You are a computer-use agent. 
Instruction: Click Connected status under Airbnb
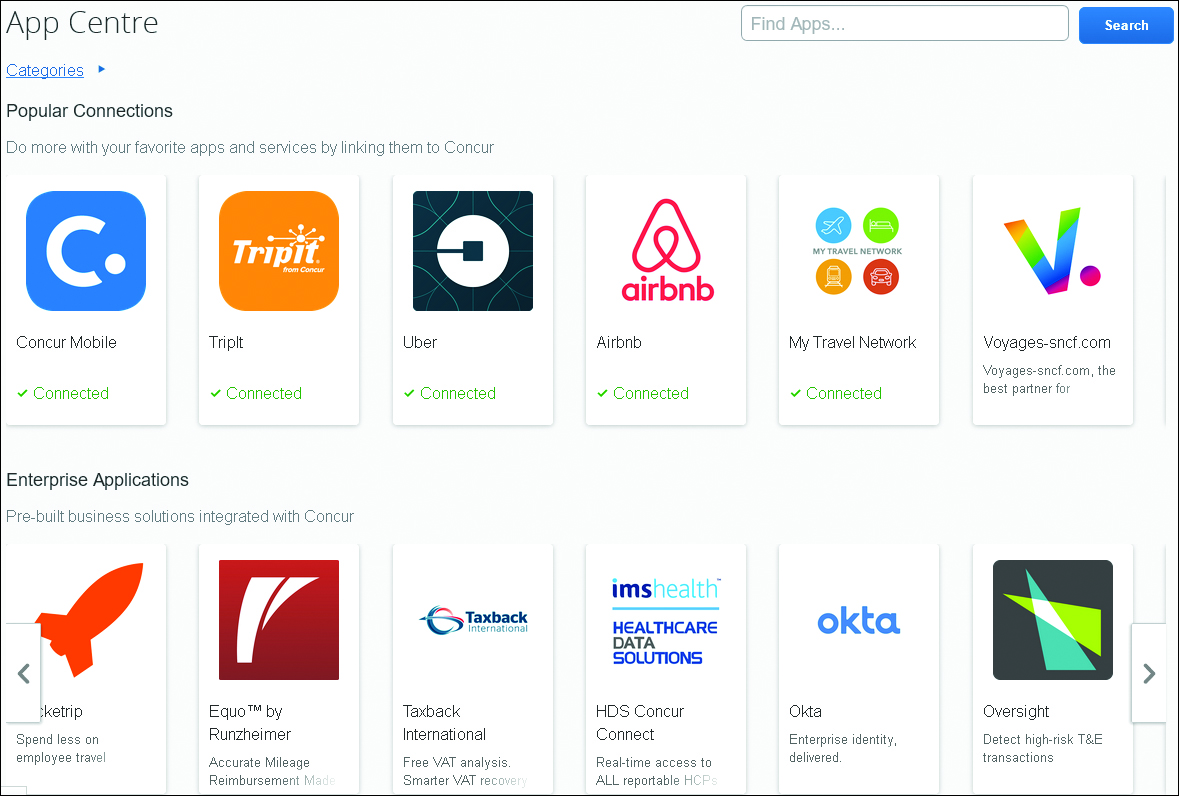pos(643,393)
